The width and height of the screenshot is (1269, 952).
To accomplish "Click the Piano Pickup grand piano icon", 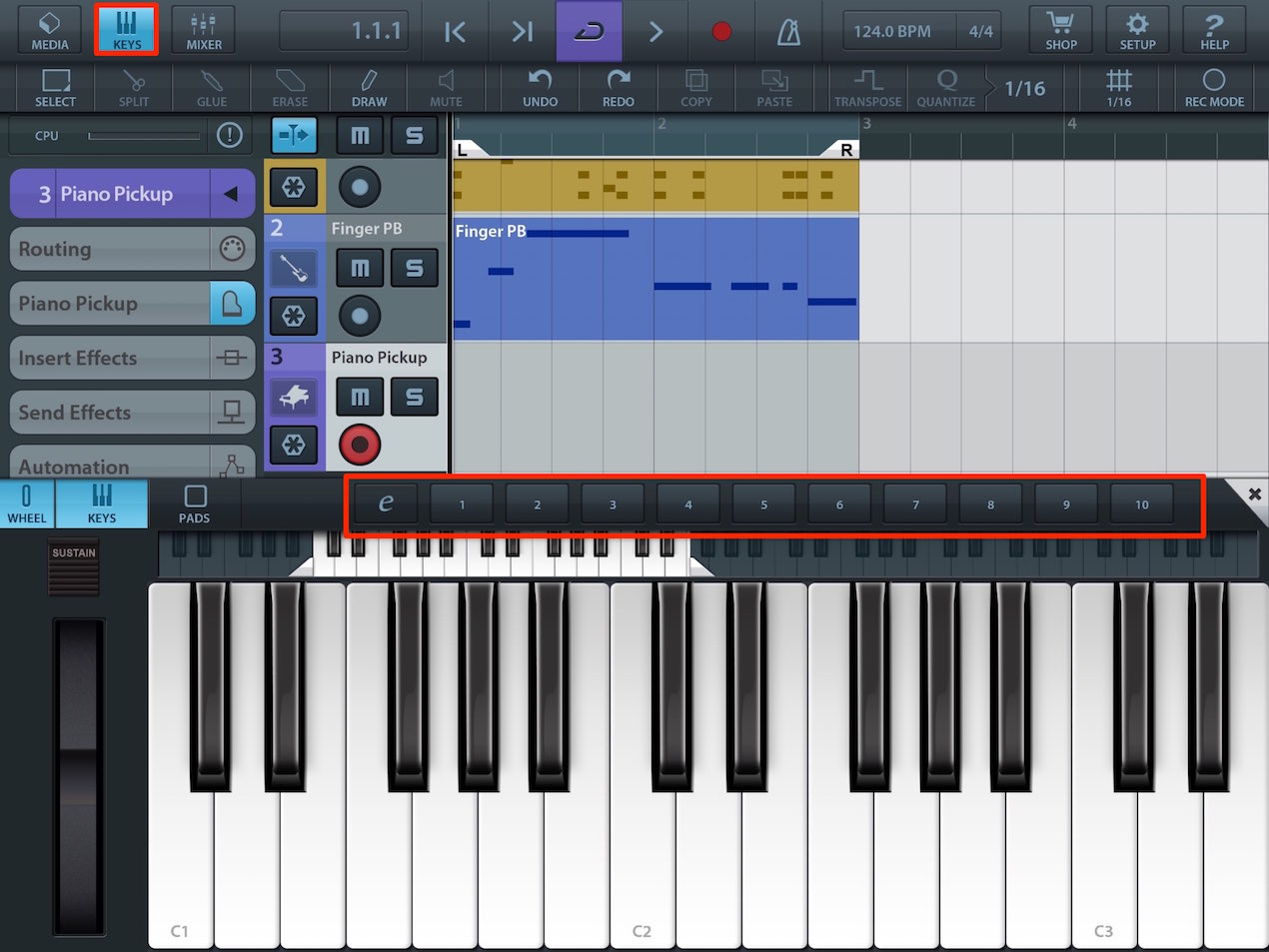I will [294, 397].
